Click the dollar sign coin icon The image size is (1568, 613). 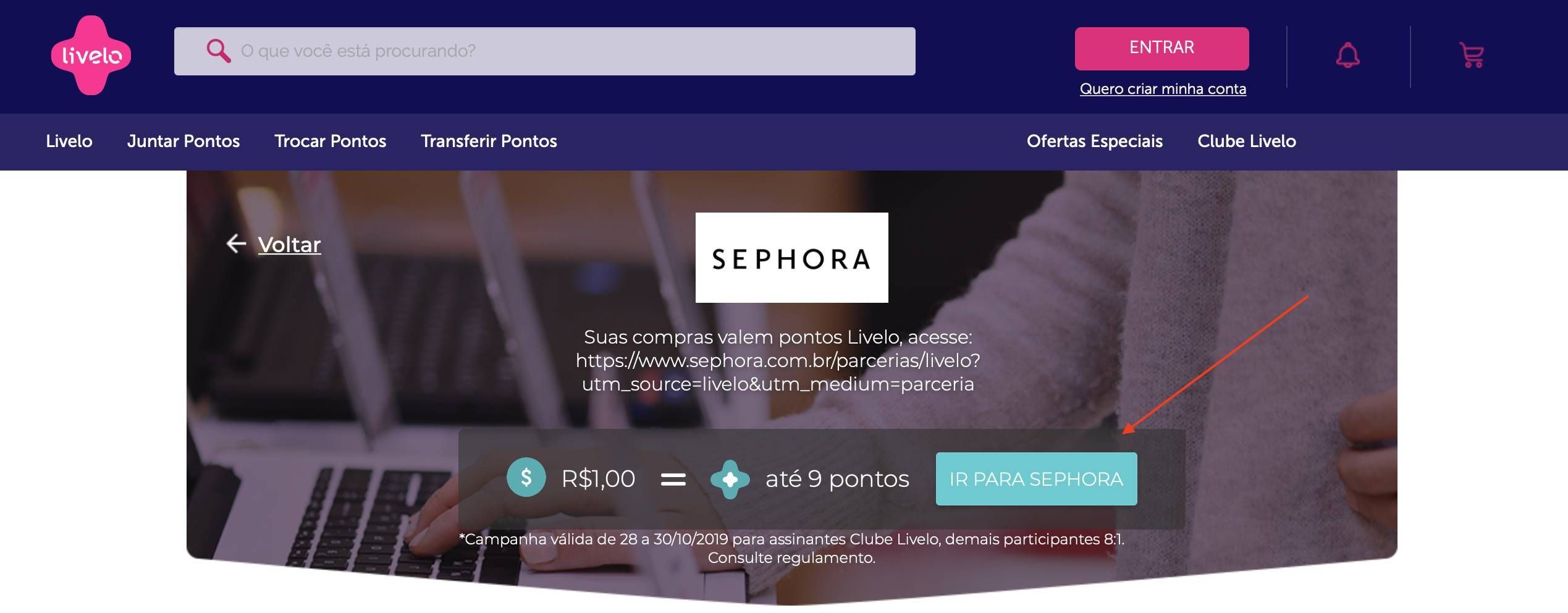(526, 478)
